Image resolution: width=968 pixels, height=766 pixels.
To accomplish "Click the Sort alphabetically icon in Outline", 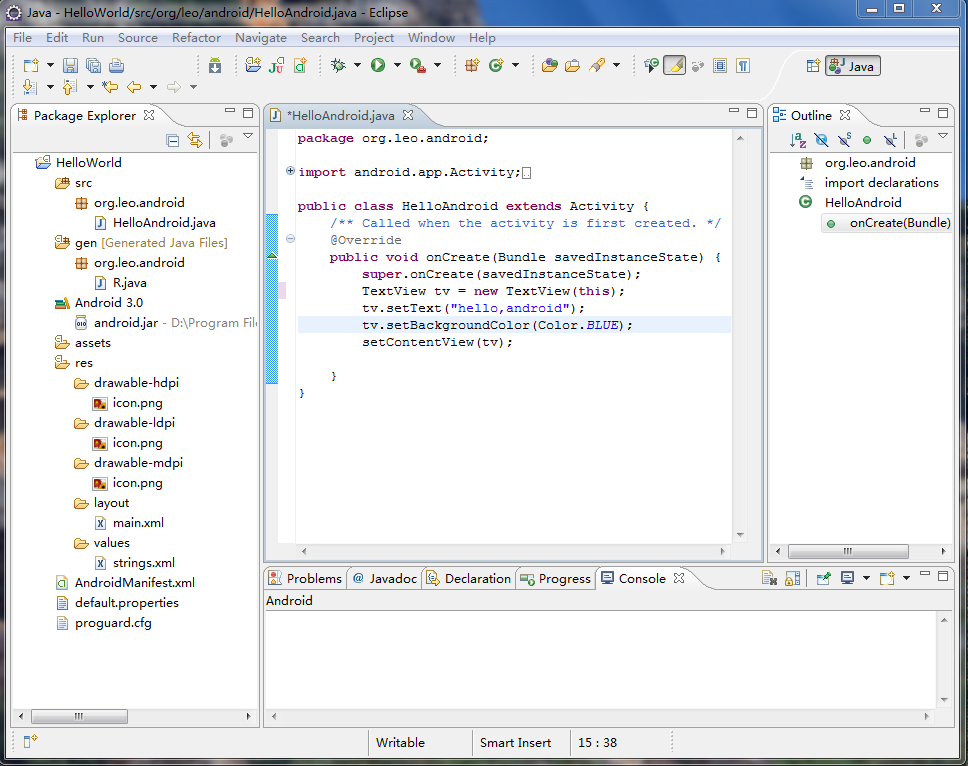I will coord(798,141).
